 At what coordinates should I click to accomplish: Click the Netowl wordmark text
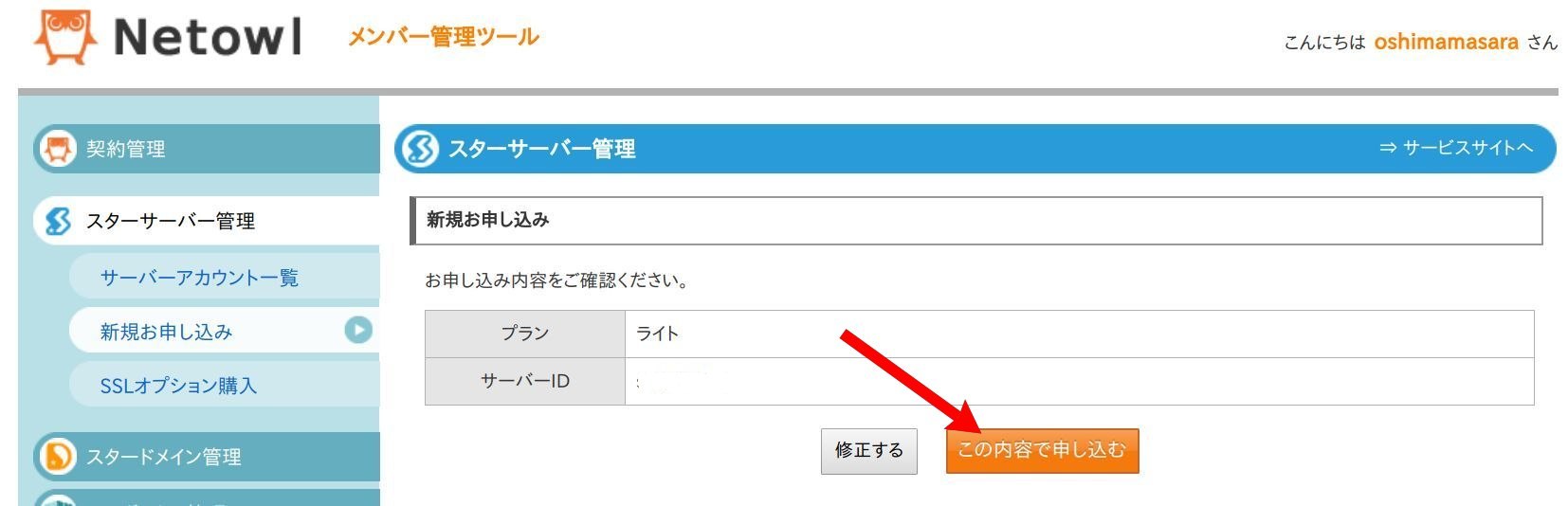[x=209, y=37]
